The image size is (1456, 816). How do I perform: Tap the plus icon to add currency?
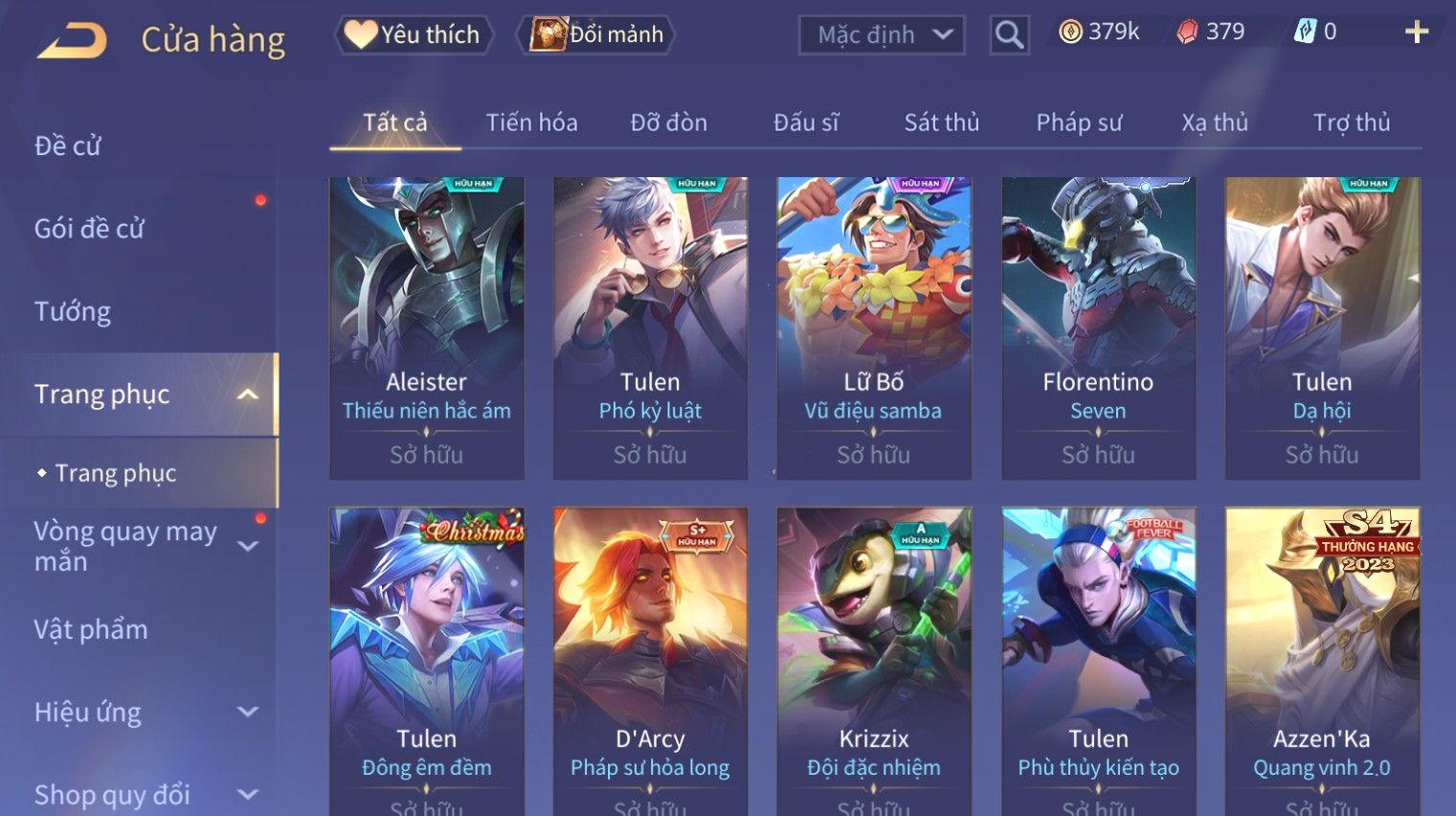click(1417, 33)
